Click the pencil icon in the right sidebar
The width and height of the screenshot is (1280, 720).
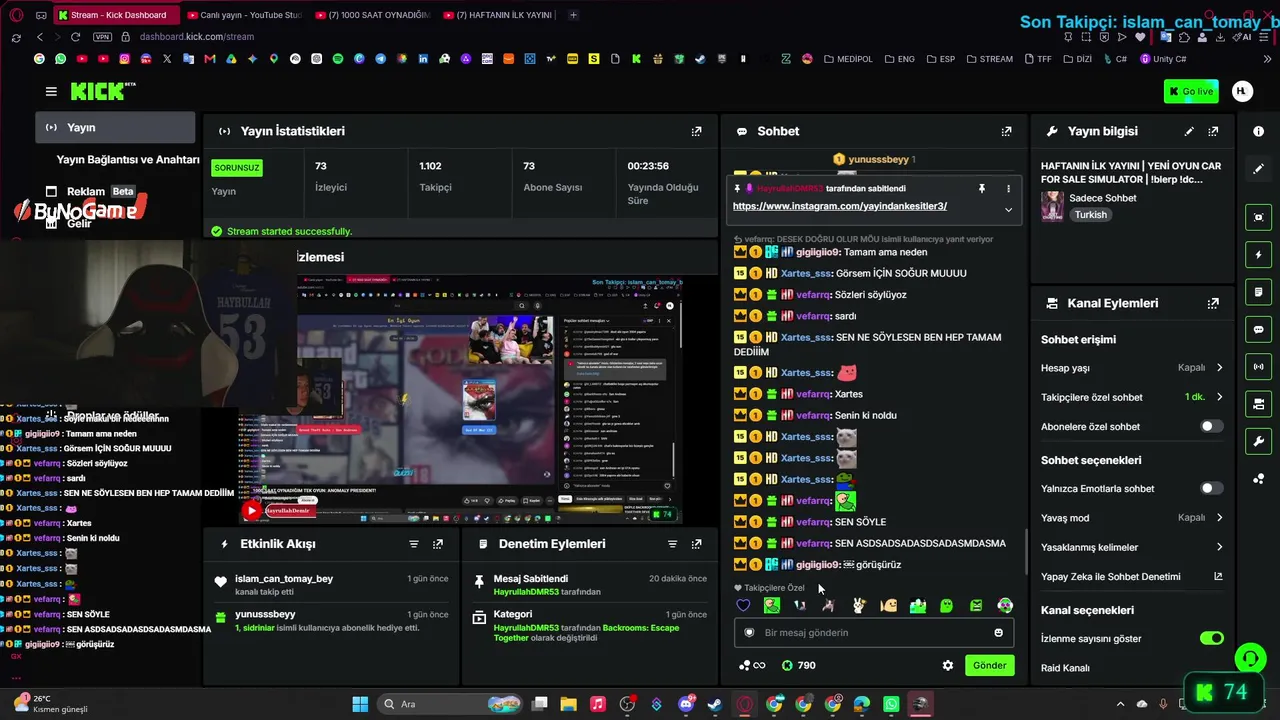[x=1258, y=169]
